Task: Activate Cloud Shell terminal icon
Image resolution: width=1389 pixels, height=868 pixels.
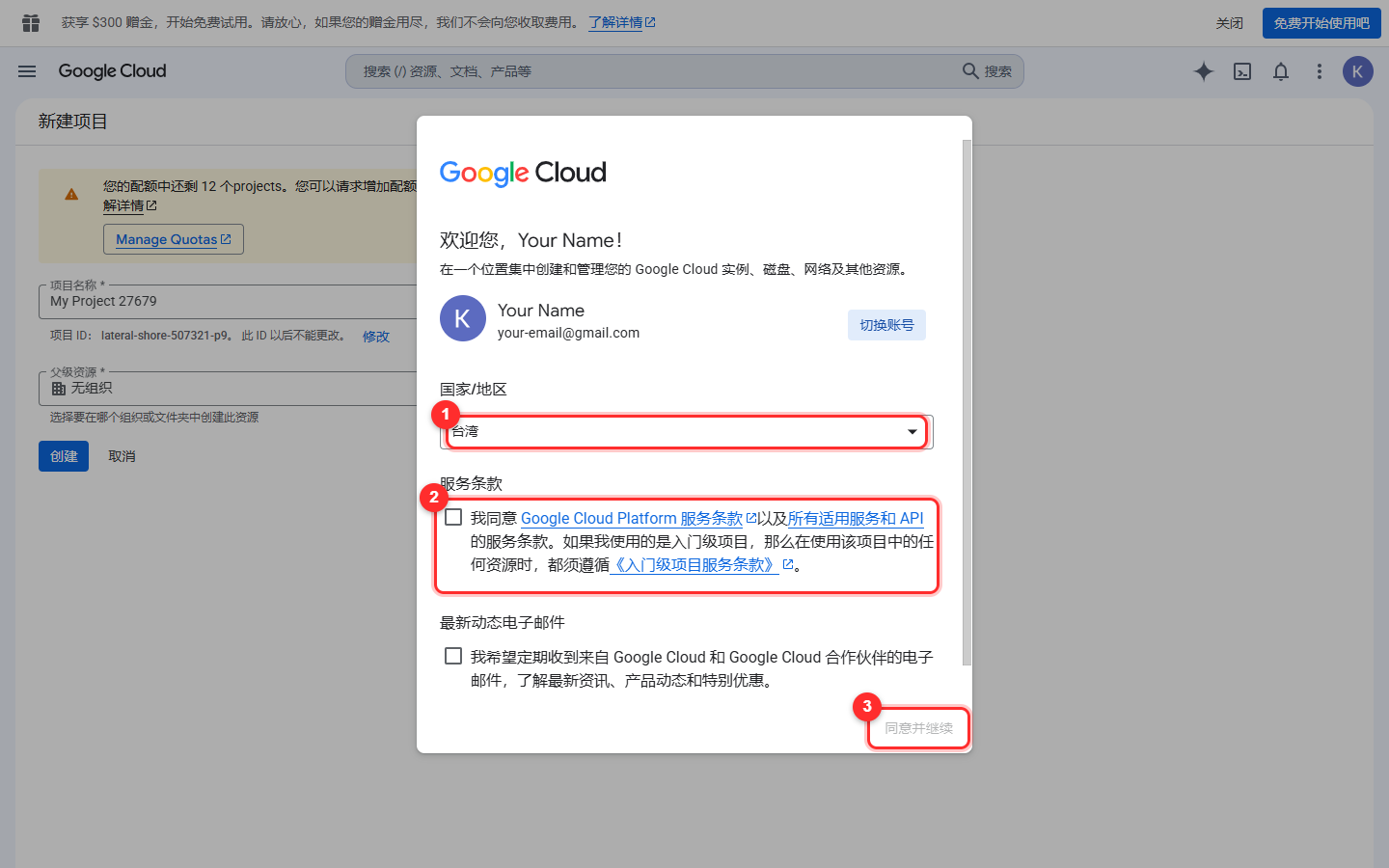Action: coord(1242,71)
